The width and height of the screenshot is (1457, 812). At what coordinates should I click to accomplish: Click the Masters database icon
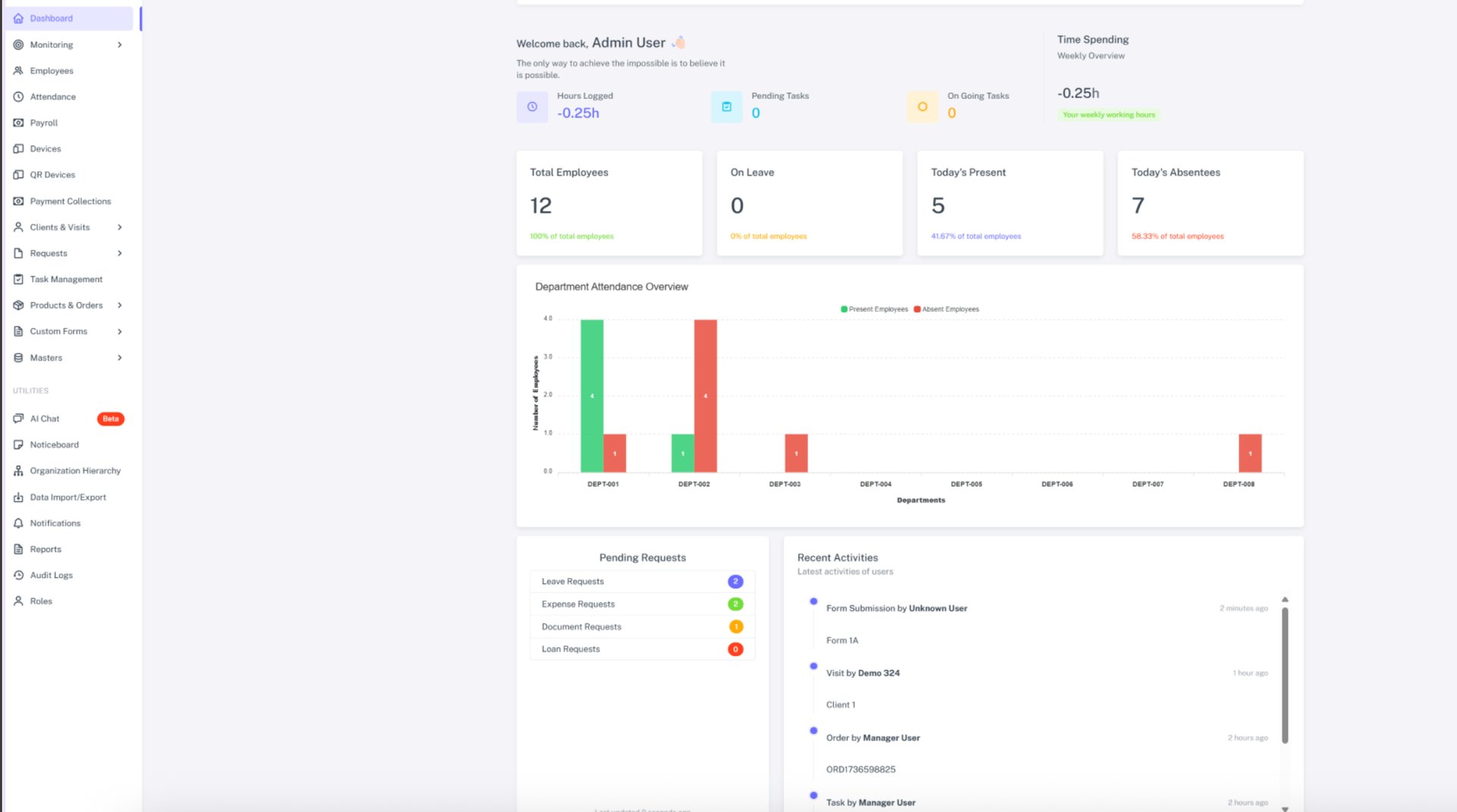click(18, 357)
